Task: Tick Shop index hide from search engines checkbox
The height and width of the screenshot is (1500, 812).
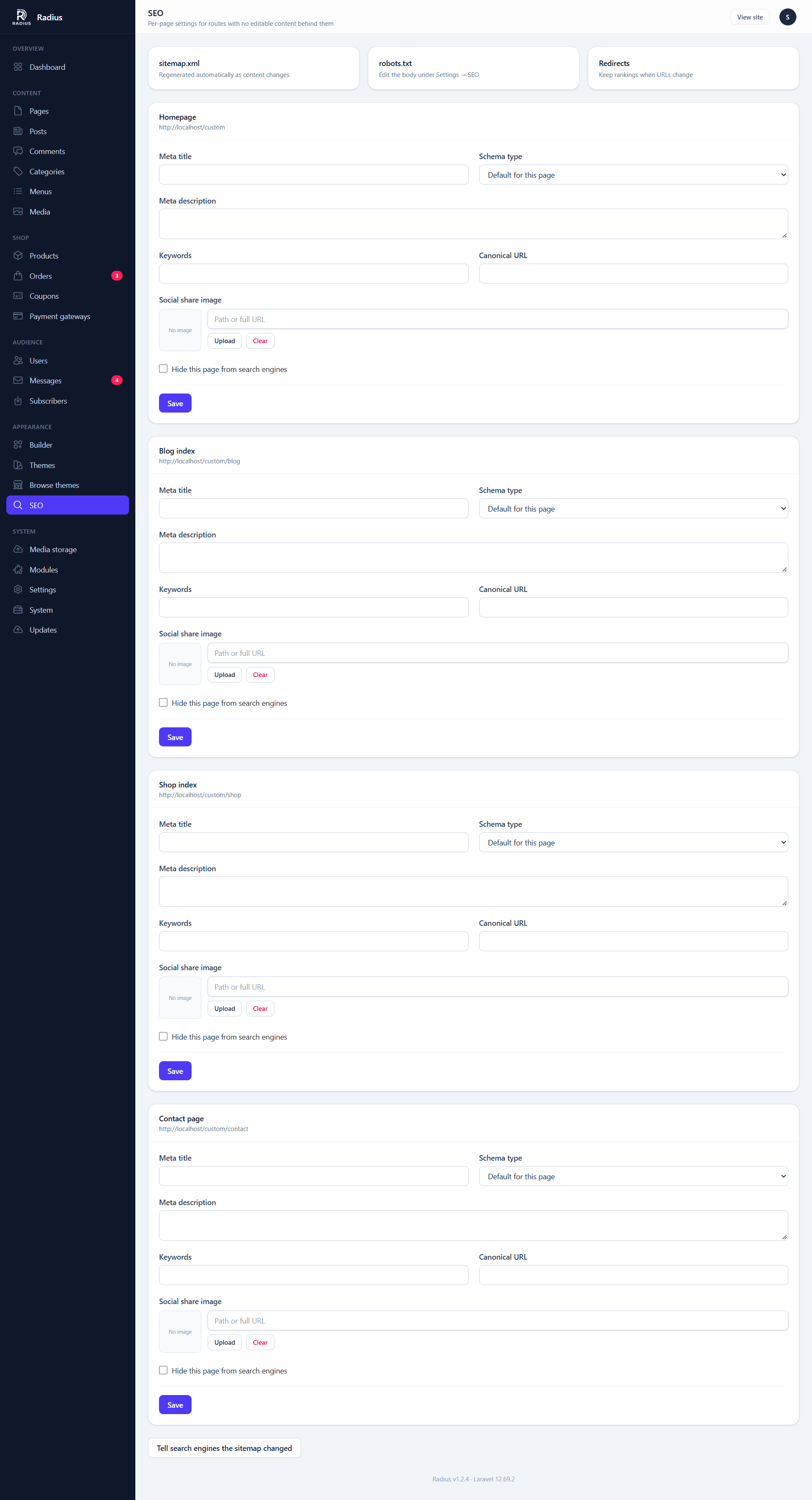Action: (x=163, y=1037)
